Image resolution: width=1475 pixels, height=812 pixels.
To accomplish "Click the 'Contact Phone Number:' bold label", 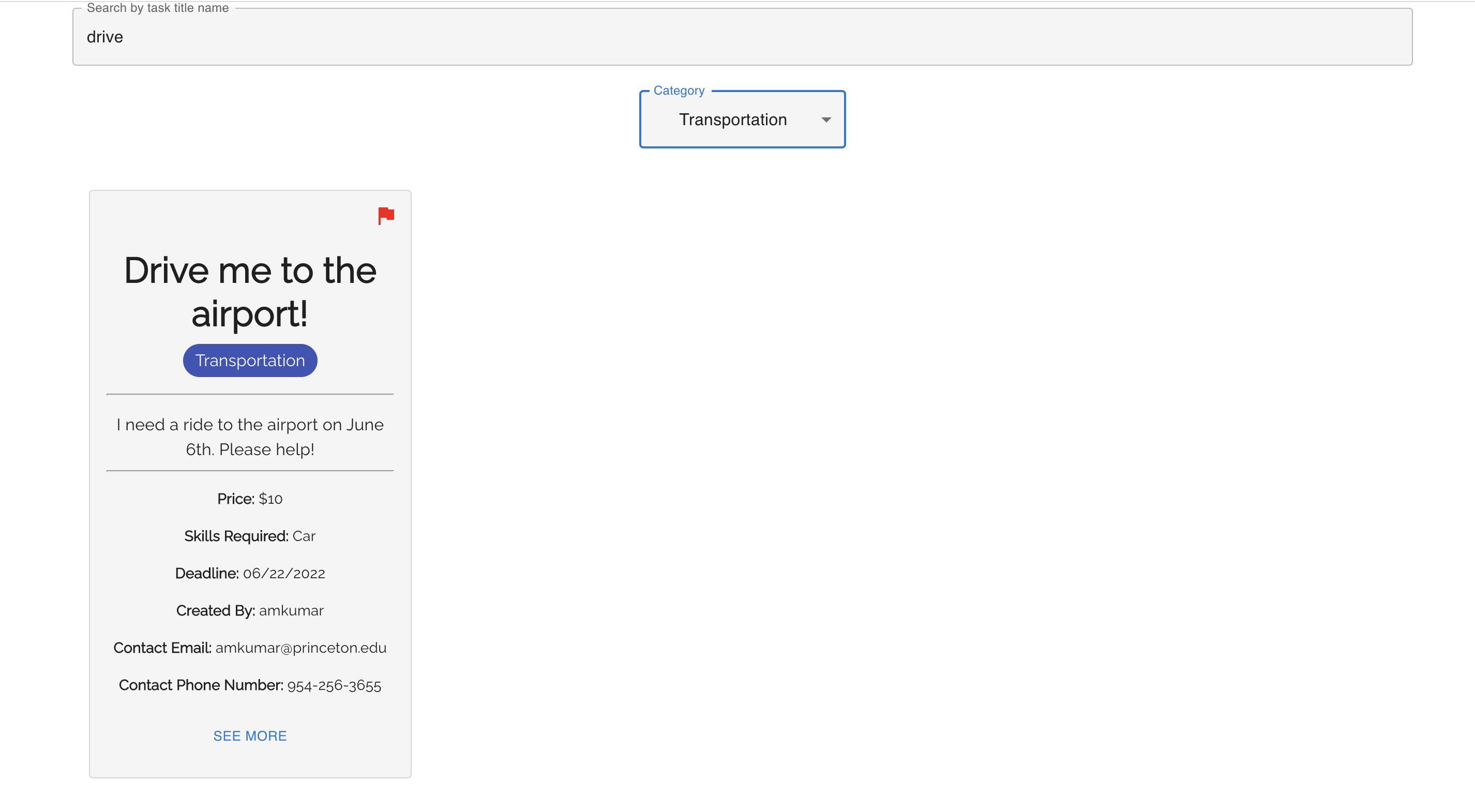I will [201, 685].
